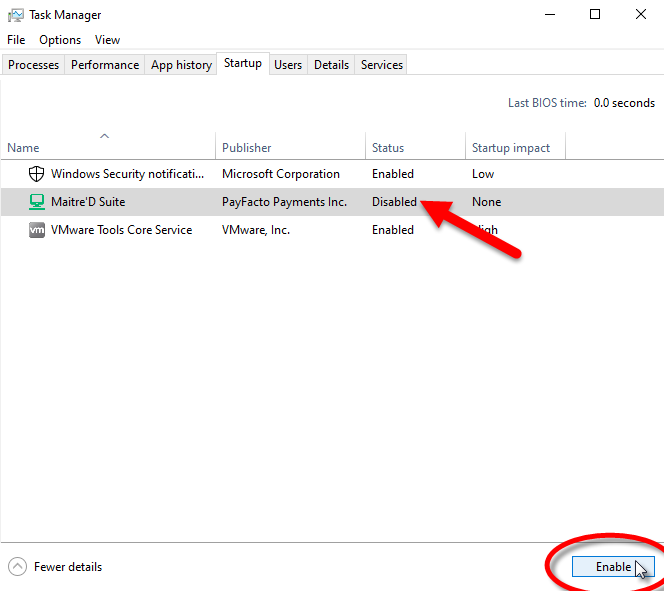Select the Users tab
Image resolution: width=664 pixels, height=591 pixels.
click(288, 65)
